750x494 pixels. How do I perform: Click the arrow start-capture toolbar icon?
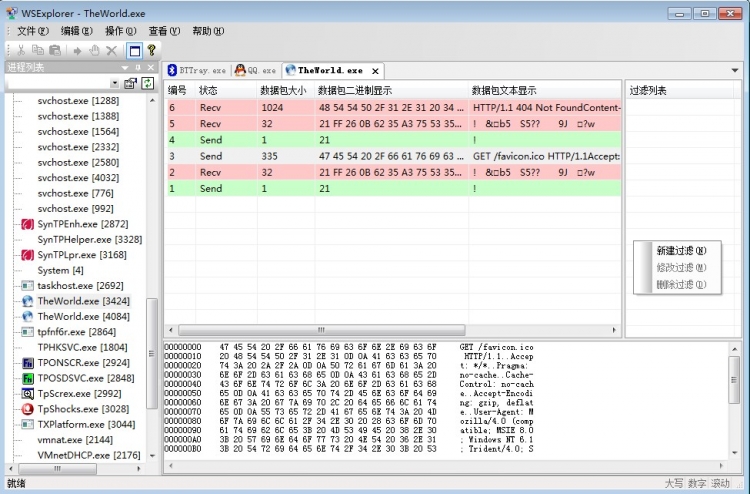click(77, 51)
